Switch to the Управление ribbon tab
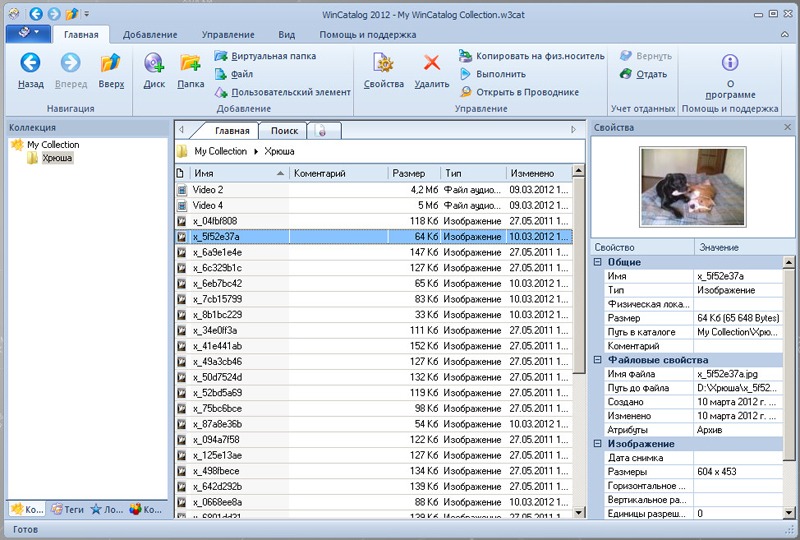Image resolution: width=800 pixels, height=540 pixels. [227, 34]
